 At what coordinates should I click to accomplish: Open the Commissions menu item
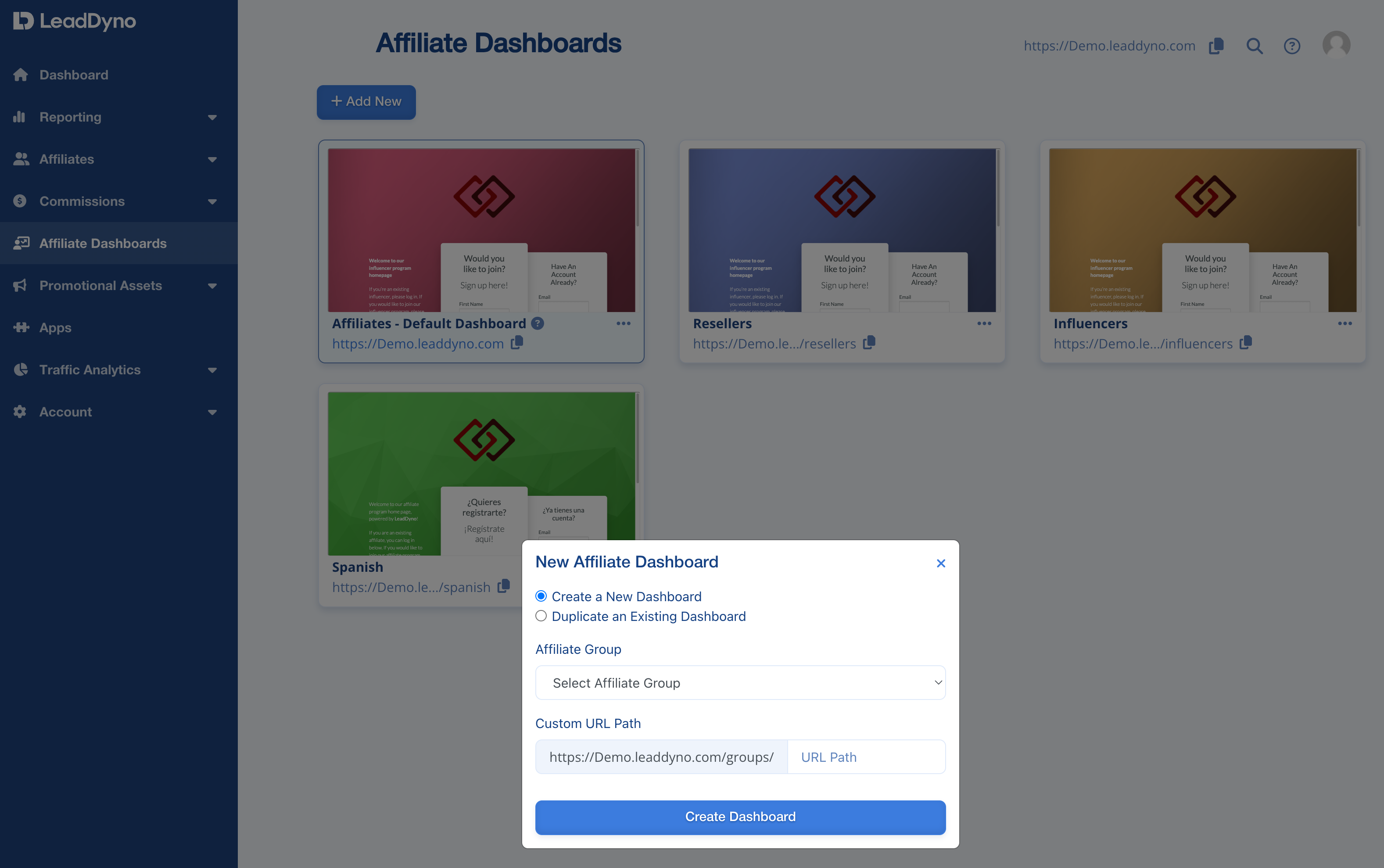pos(82,201)
